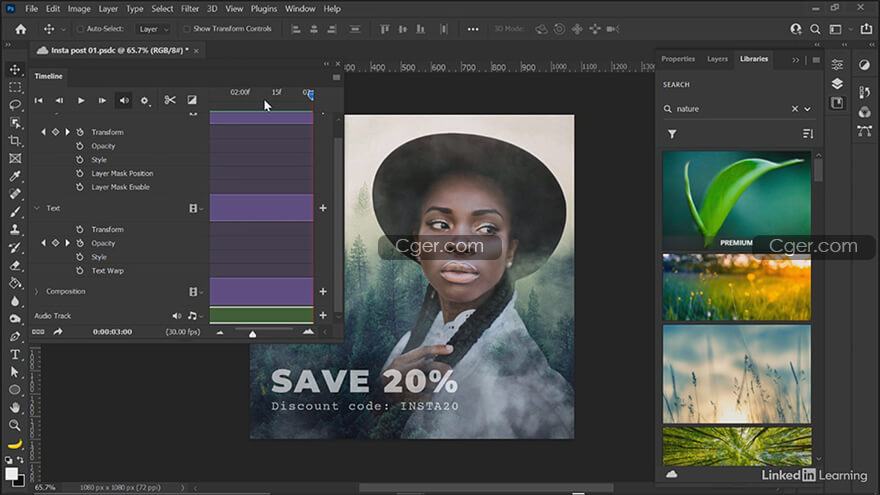Check Show Transform Controls

point(187,29)
